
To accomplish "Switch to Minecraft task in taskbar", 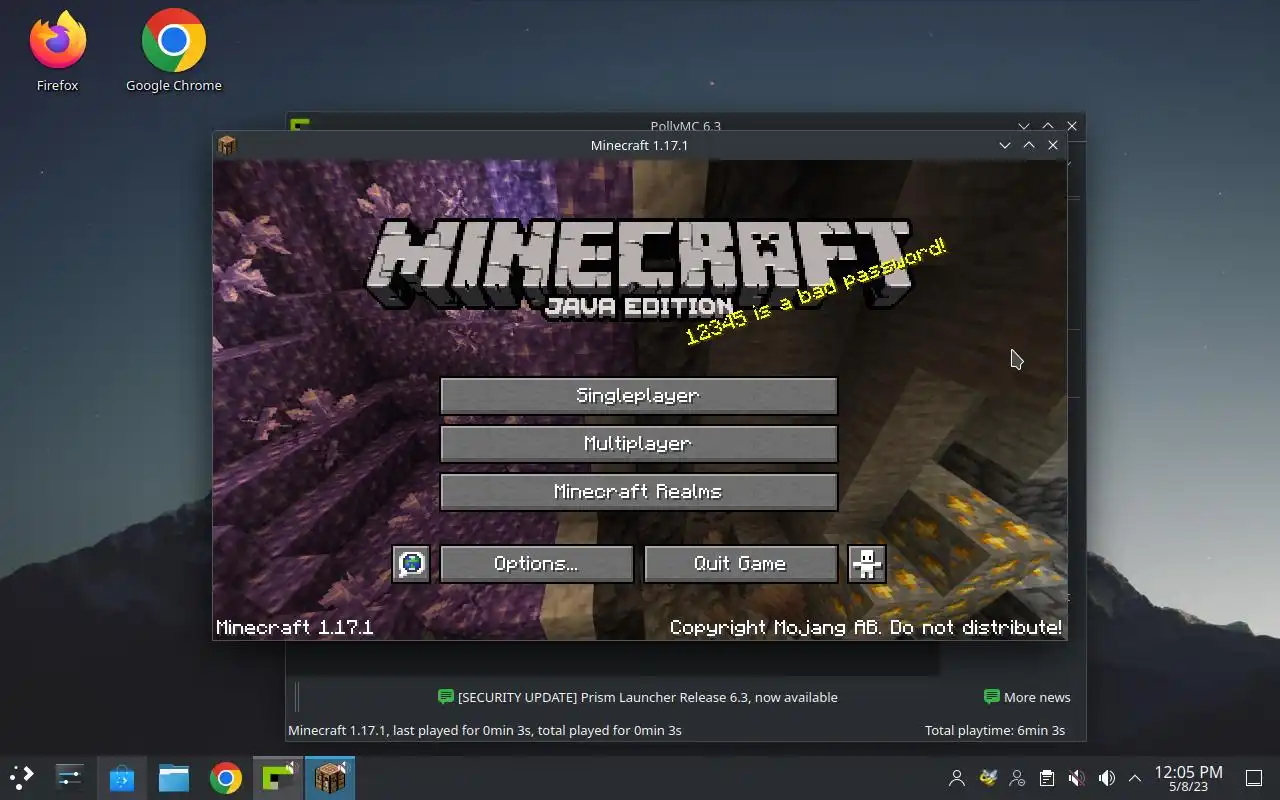I will click(x=330, y=777).
